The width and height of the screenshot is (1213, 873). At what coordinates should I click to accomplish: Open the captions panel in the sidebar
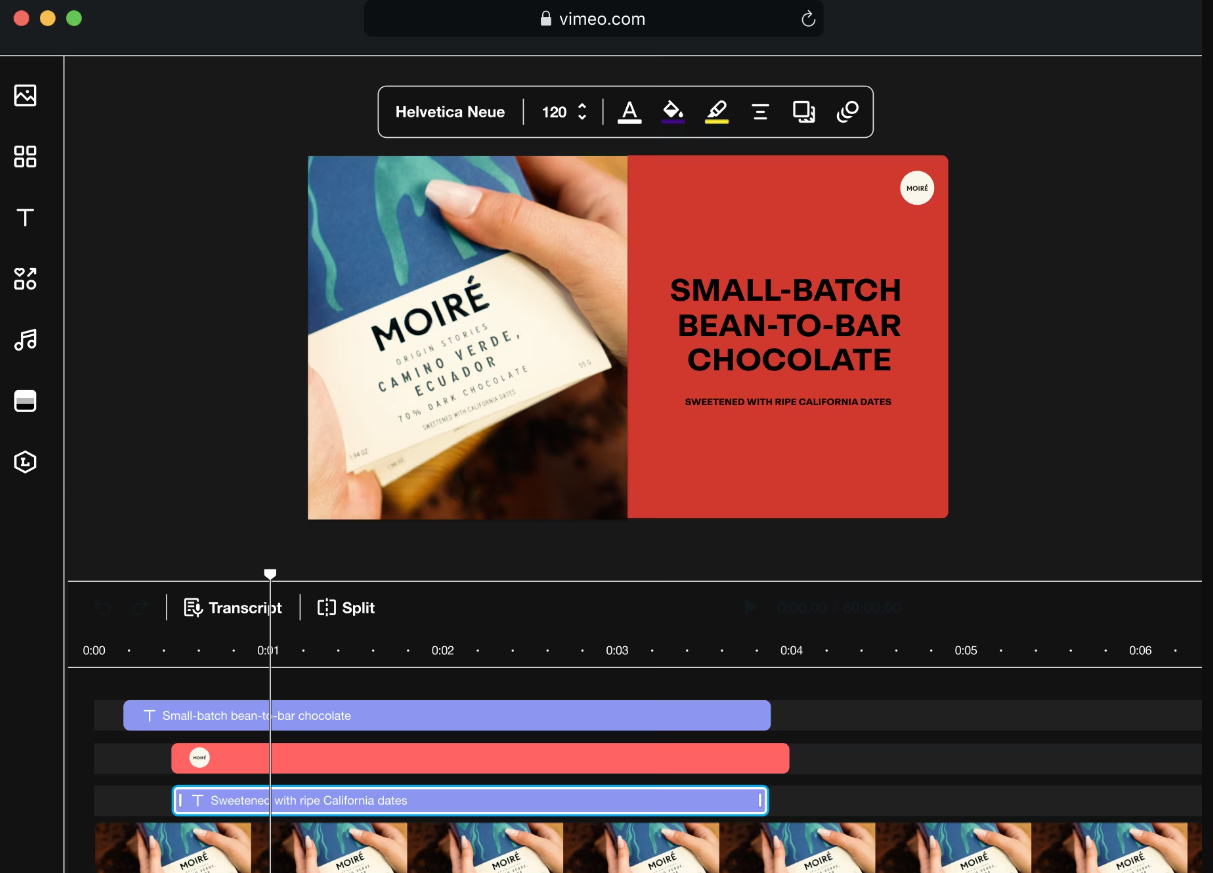25,400
